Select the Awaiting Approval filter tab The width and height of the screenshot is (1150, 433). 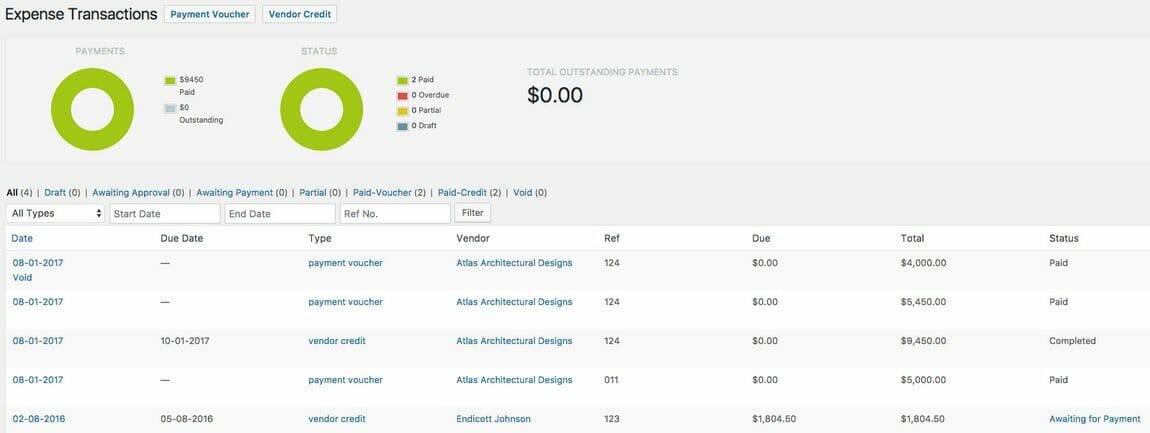point(131,193)
